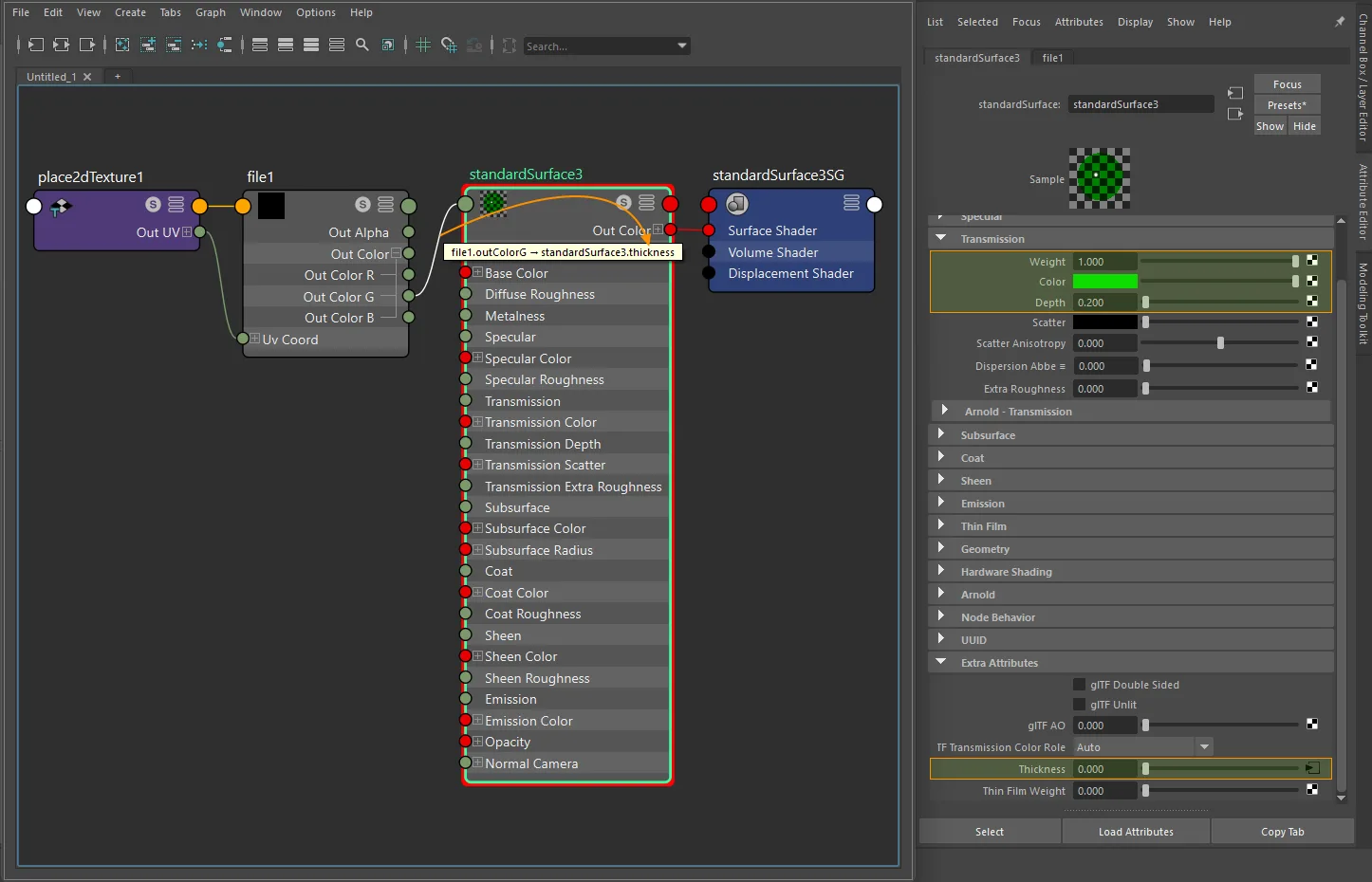Open the Tabs menu

click(x=171, y=12)
